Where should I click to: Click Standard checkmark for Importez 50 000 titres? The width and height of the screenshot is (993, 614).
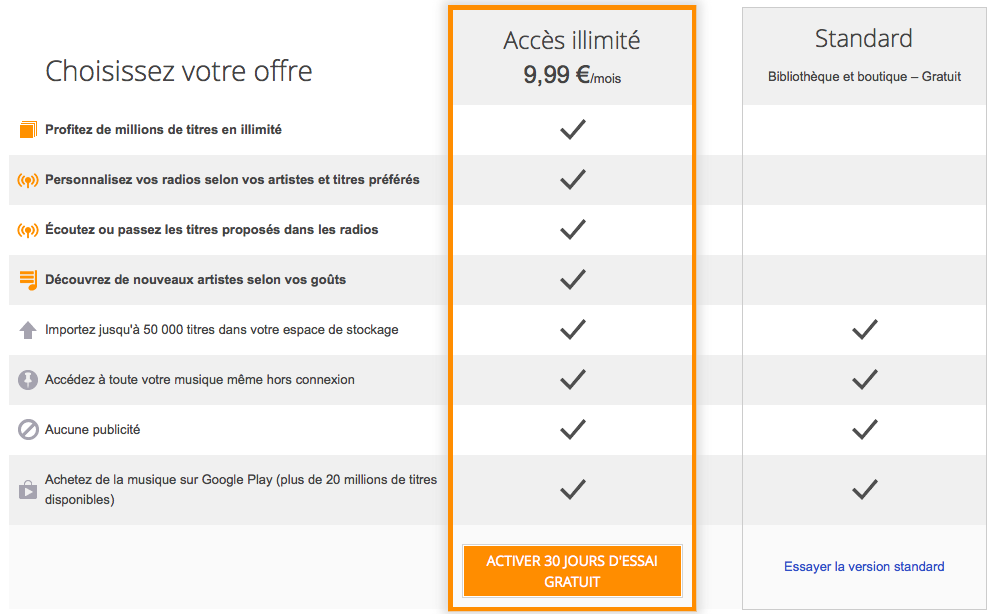[x=864, y=329]
